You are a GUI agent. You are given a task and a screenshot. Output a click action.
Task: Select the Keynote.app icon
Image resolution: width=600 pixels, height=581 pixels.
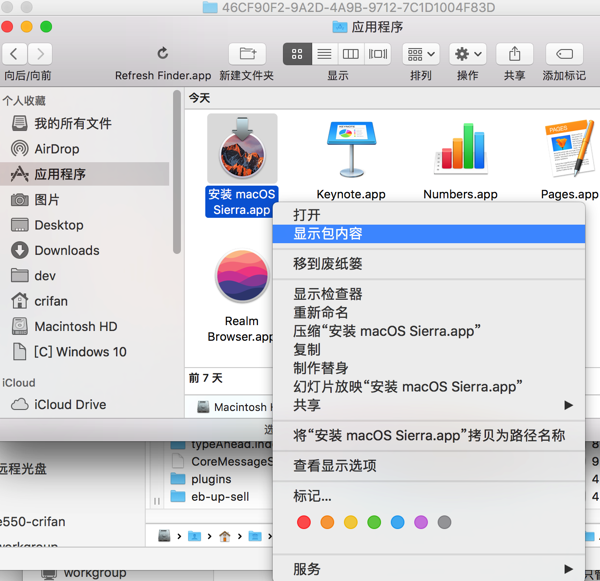351,149
